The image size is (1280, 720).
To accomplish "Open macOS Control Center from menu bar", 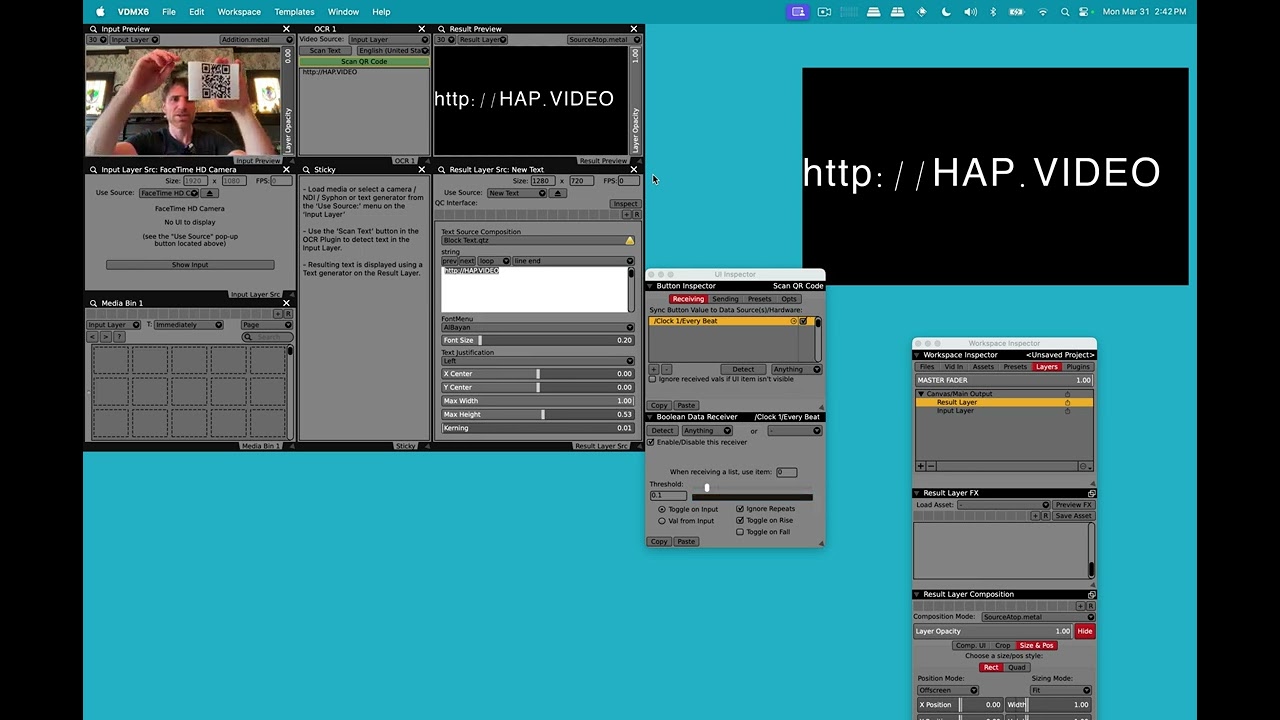I will click(x=1084, y=12).
